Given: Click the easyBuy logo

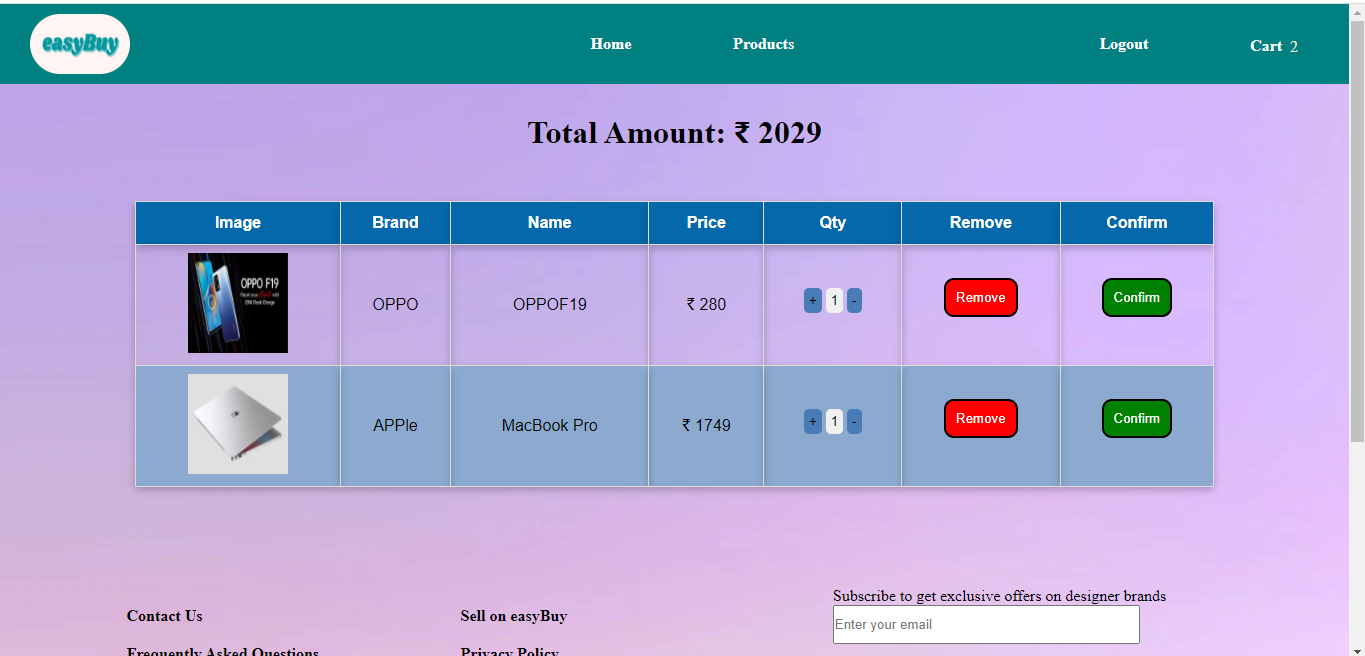Looking at the screenshot, I should click(80, 44).
